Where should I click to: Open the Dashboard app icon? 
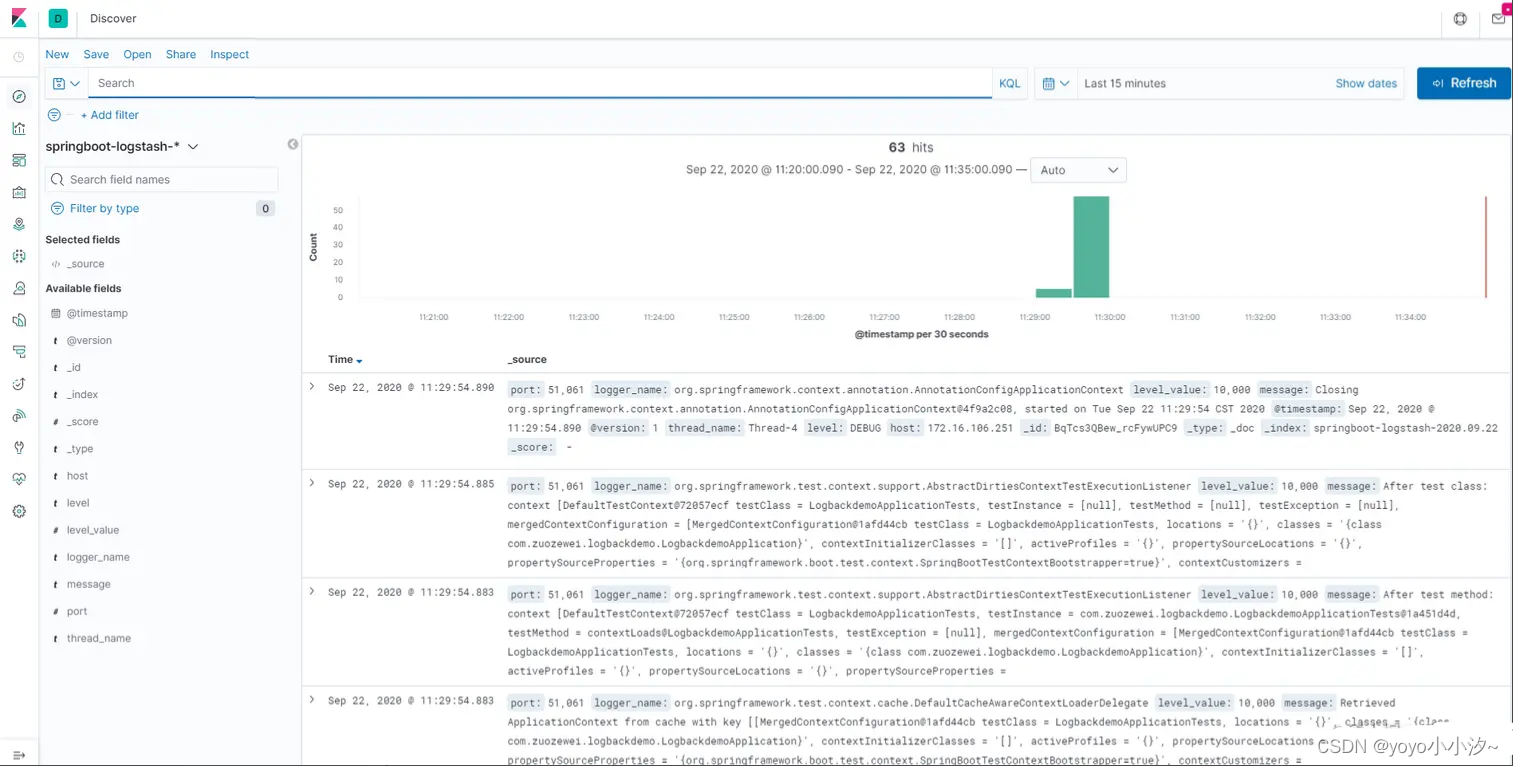(18, 160)
